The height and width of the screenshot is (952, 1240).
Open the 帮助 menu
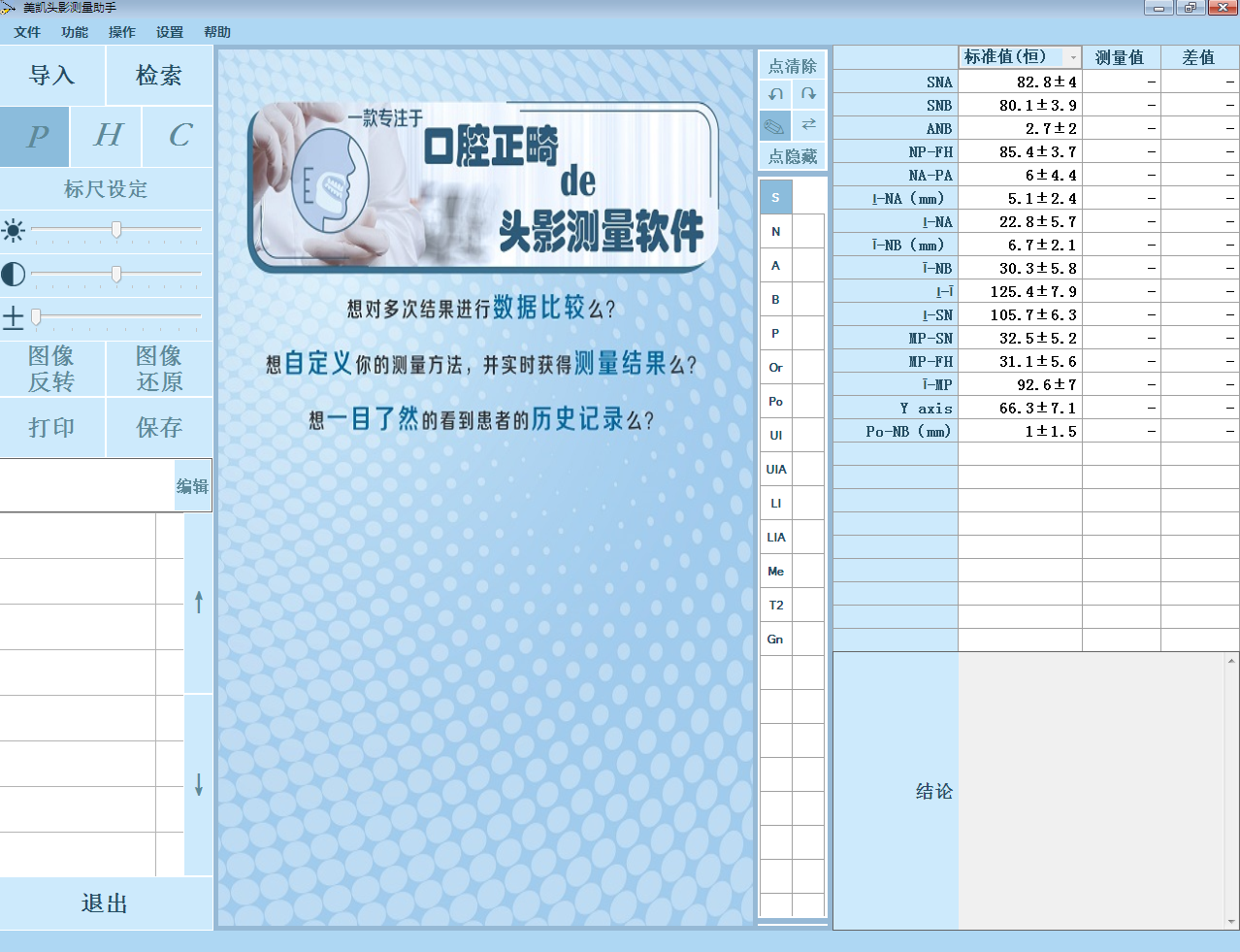coord(217,32)
